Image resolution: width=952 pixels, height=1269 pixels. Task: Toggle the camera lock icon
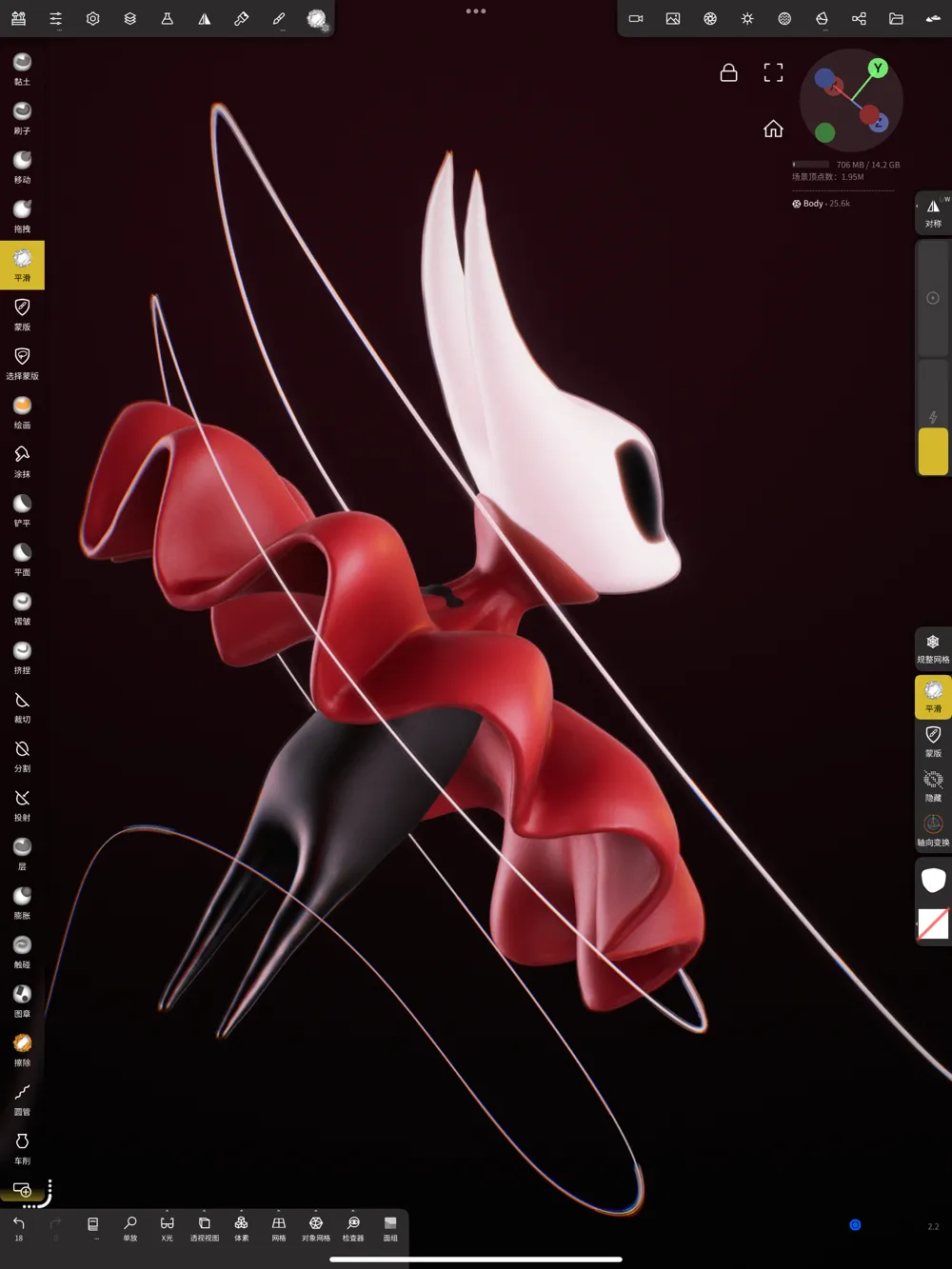[729, 72]
